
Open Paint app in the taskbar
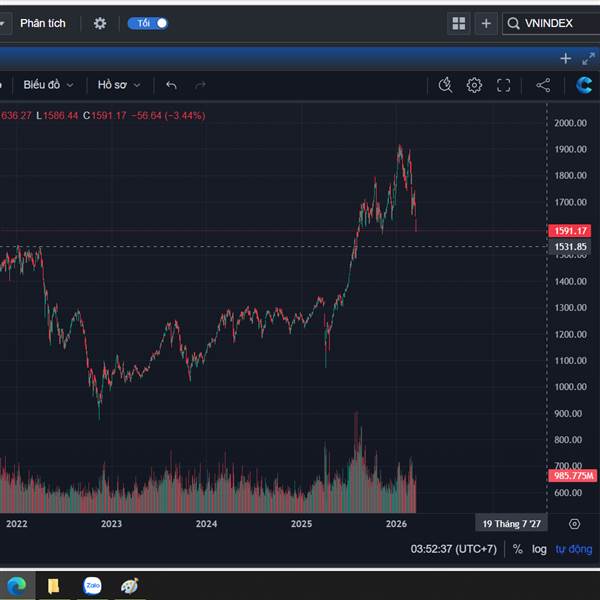[129, 585]
